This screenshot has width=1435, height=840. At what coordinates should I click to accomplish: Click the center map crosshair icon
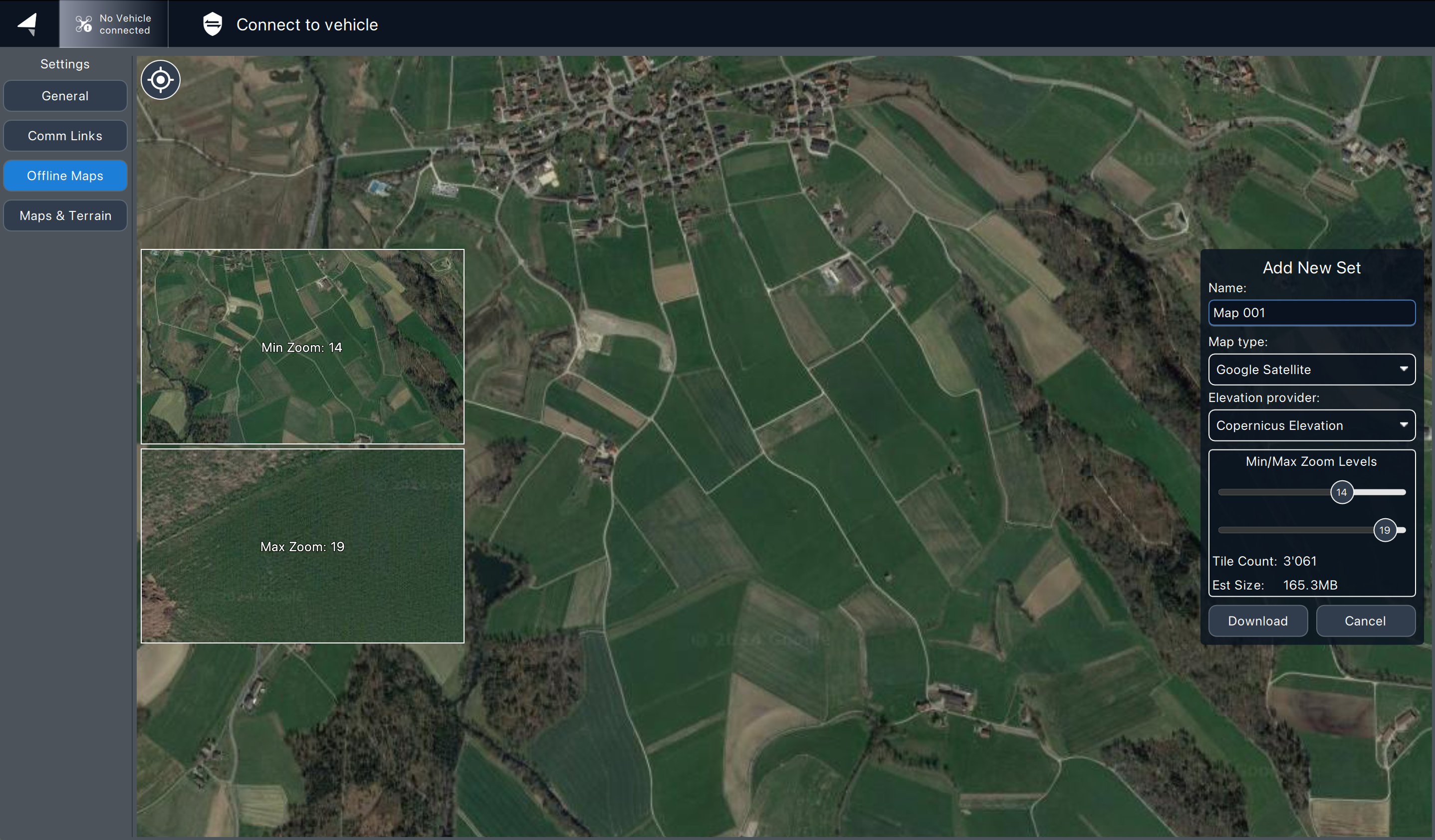pyautogui.click(x=161, y=80)
